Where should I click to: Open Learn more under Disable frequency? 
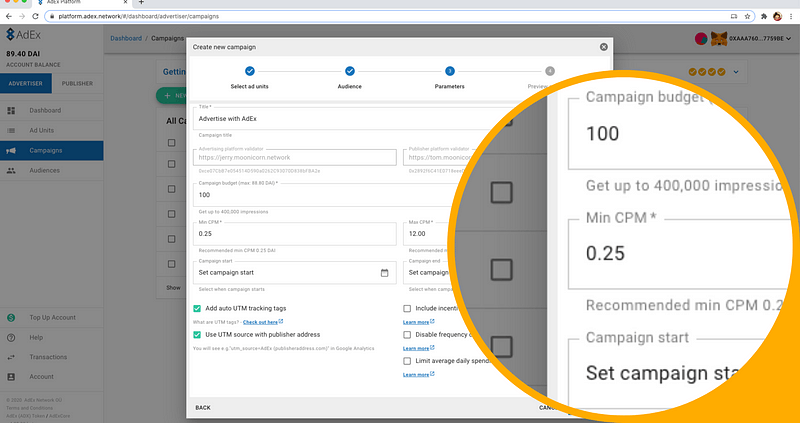pyautogui.click(x=418, y=348)
